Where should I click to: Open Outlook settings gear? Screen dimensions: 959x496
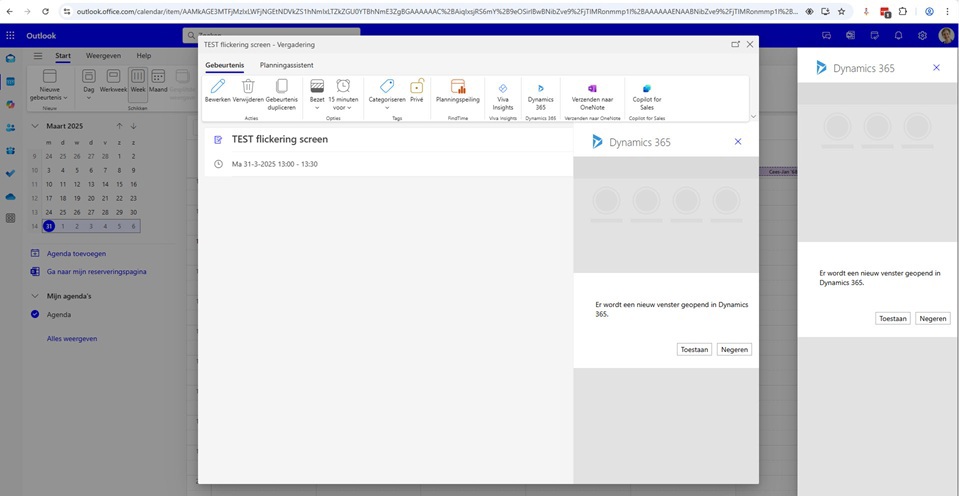tap(922, 35)
